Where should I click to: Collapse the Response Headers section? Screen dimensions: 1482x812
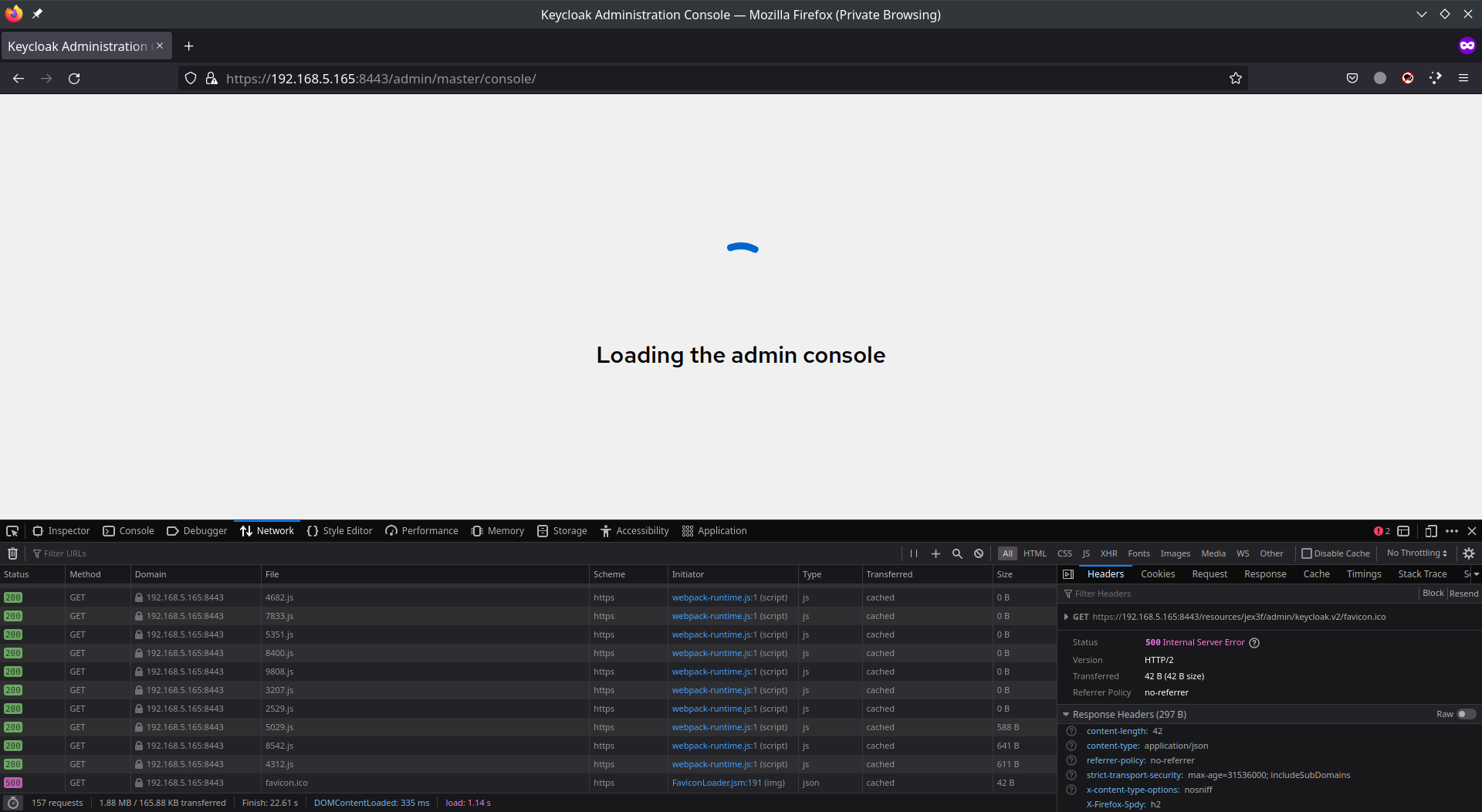[1066, 715]
